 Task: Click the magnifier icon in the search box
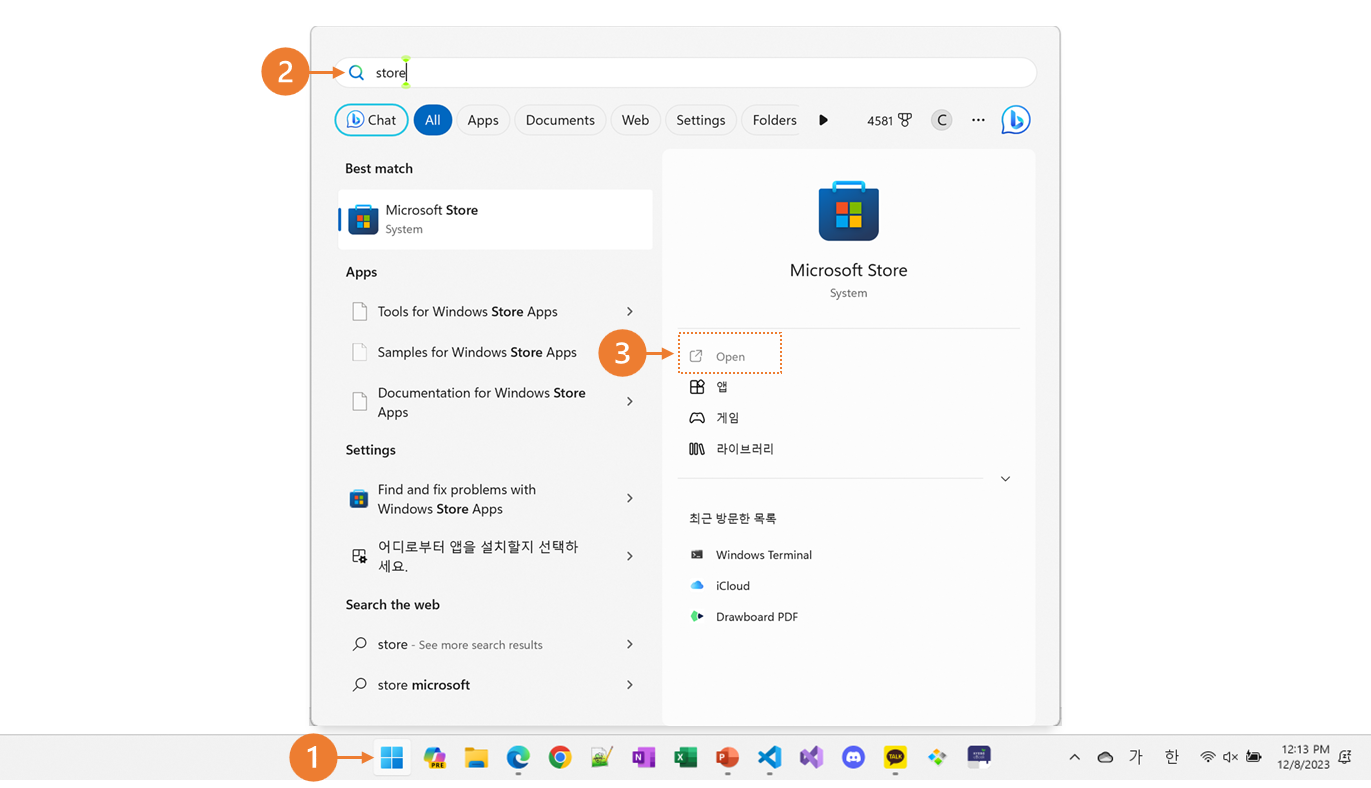point(356,73)
